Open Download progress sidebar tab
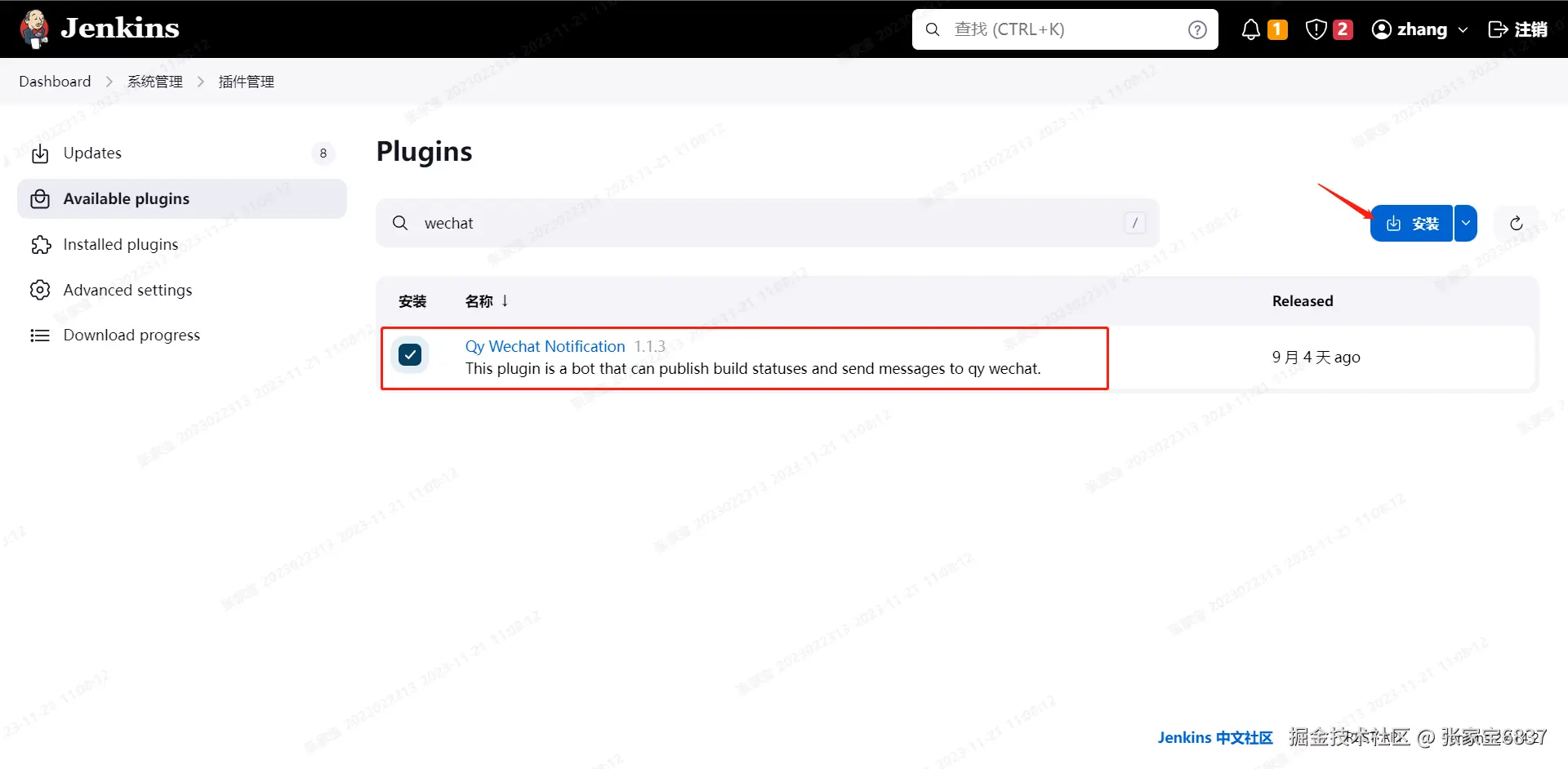 182,336
